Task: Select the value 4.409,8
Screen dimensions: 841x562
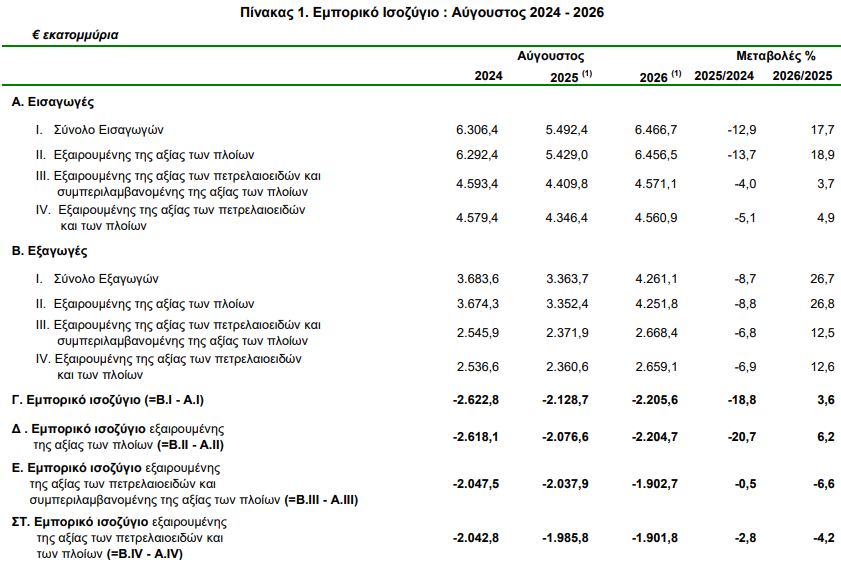Action: click(x=566, y=184)
